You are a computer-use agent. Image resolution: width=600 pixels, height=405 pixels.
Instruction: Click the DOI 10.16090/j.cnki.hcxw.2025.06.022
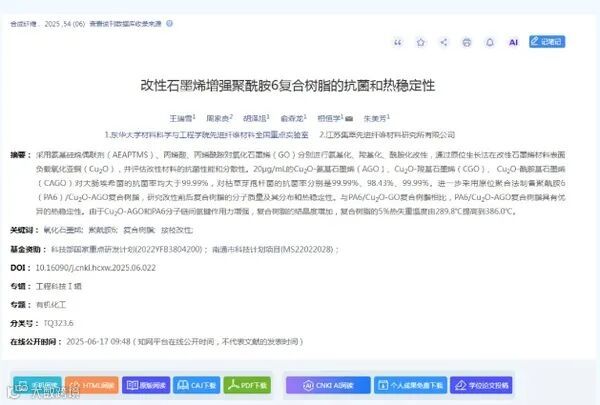(x=96, y=268)
